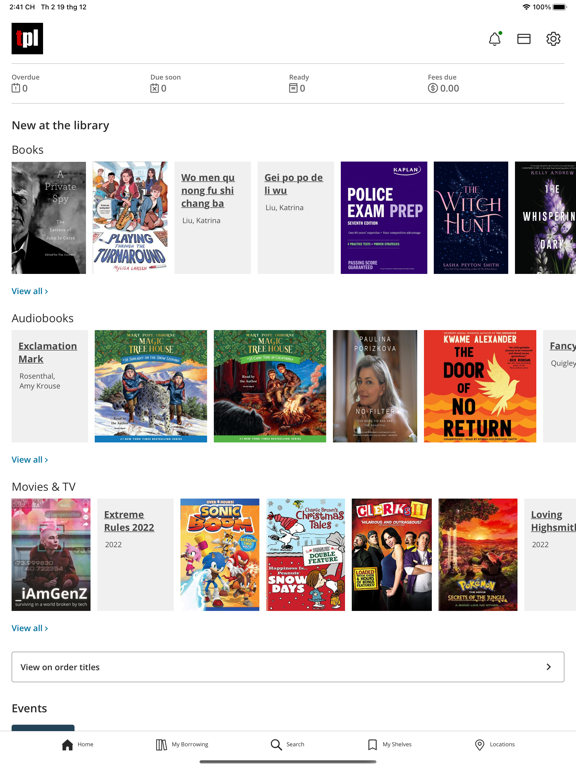Tap the Fancy audiobook title

click(x=563, y=346)
